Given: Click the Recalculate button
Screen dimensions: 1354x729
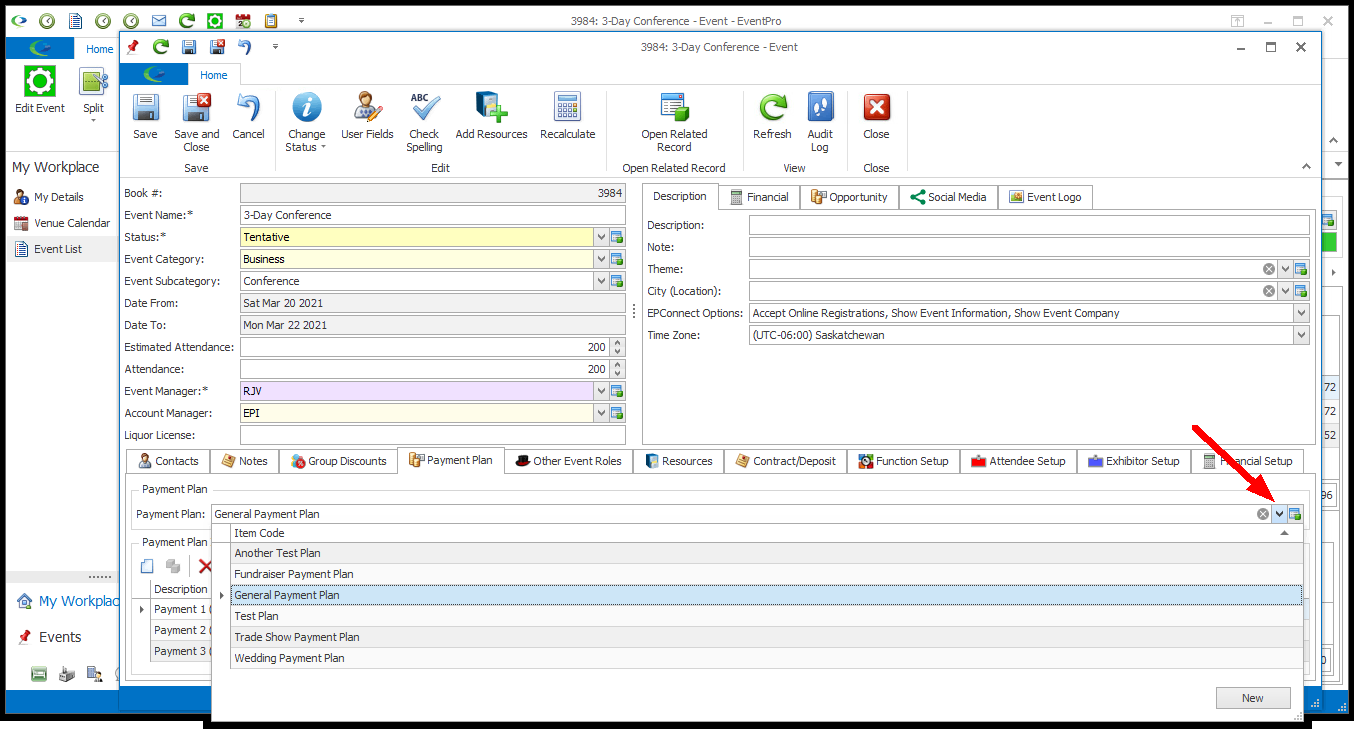Looking at the screenshot, I should (567, 116).
